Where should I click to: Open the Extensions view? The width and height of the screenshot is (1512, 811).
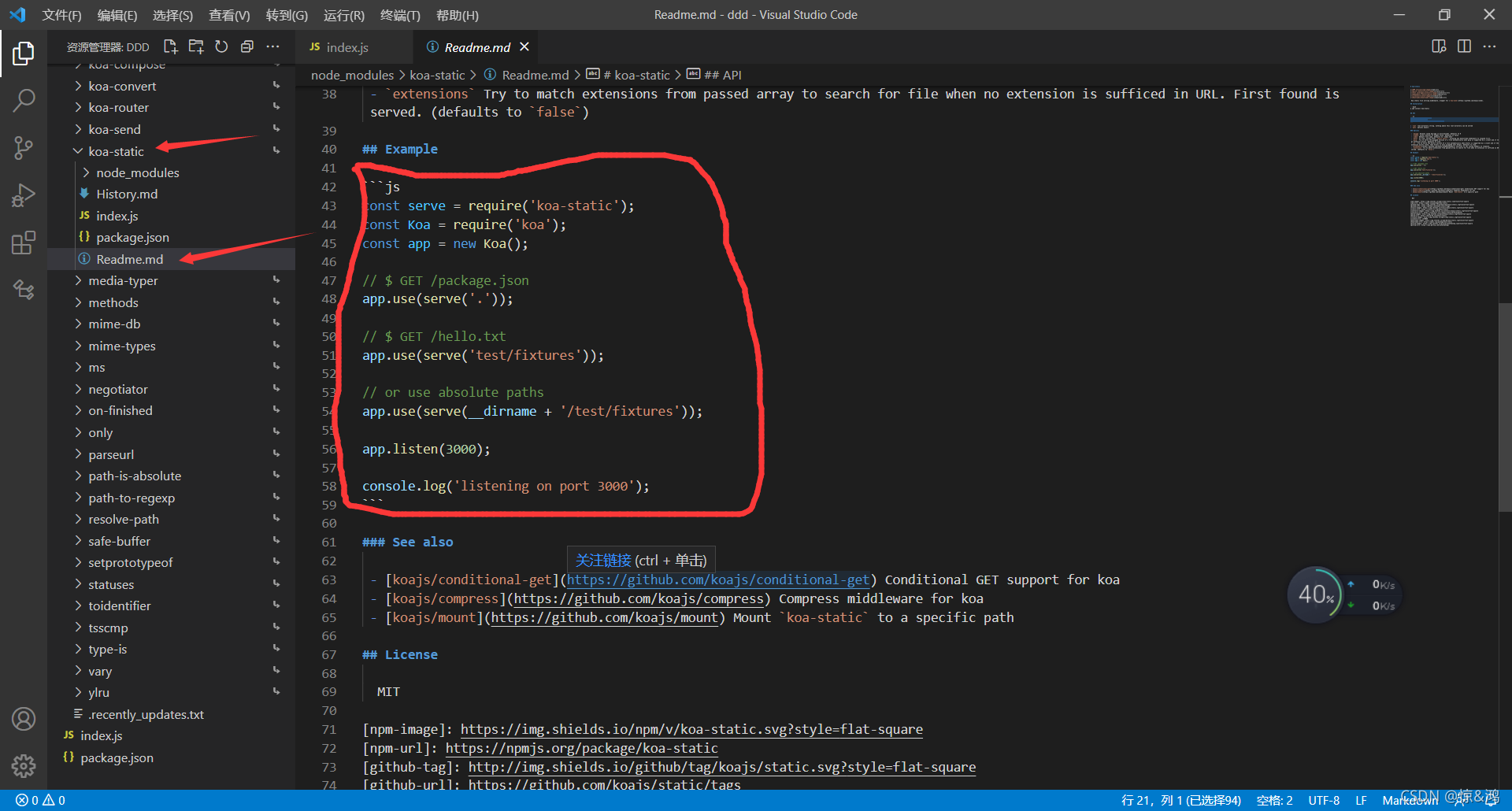point(24,243)
